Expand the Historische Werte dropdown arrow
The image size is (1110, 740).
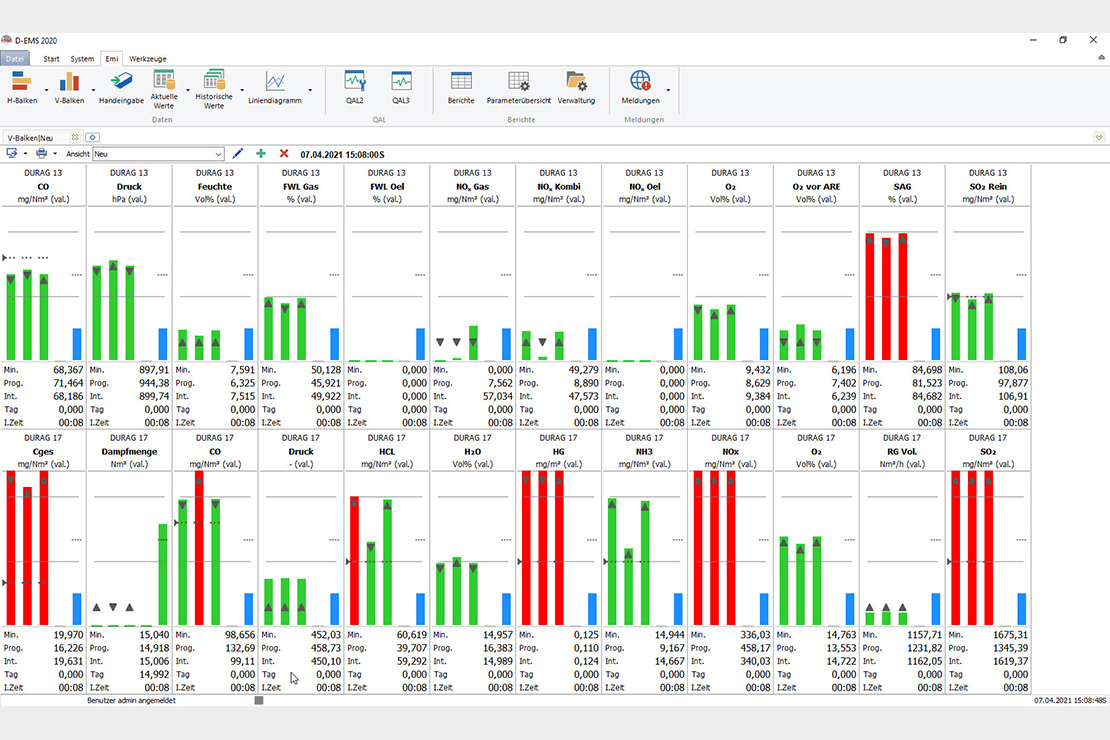(242, 90)
